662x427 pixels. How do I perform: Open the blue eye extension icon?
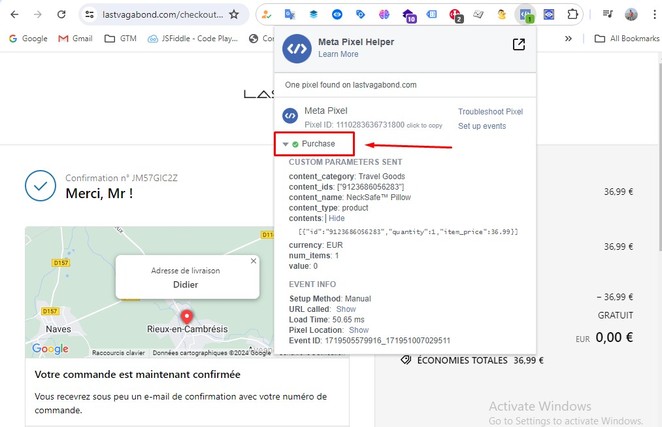point(337,14)
